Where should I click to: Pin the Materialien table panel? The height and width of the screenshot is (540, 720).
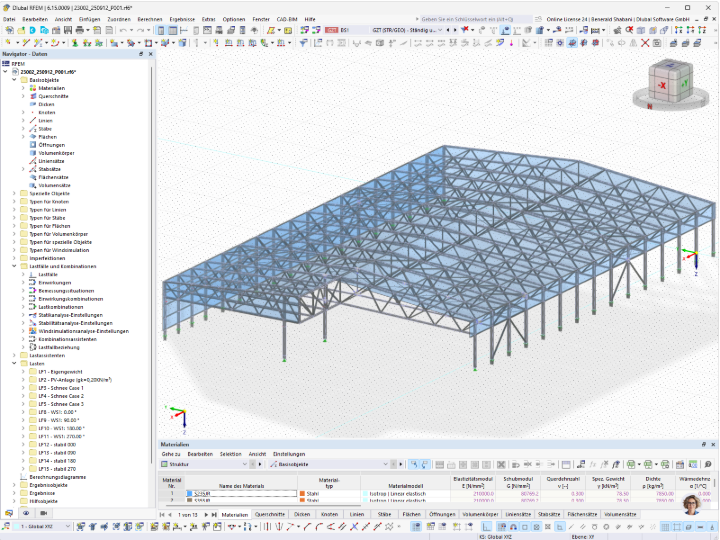(x=704, y=444)
